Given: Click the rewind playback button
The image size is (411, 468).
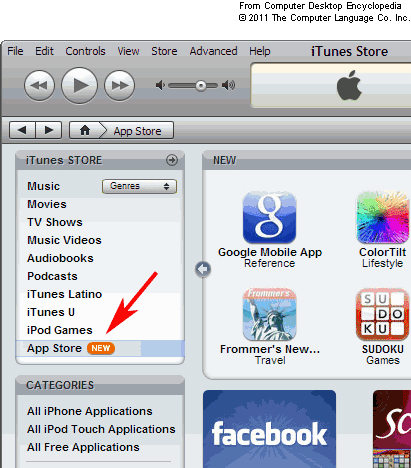Looking at the screenshot, I should [x=39, y=86].
